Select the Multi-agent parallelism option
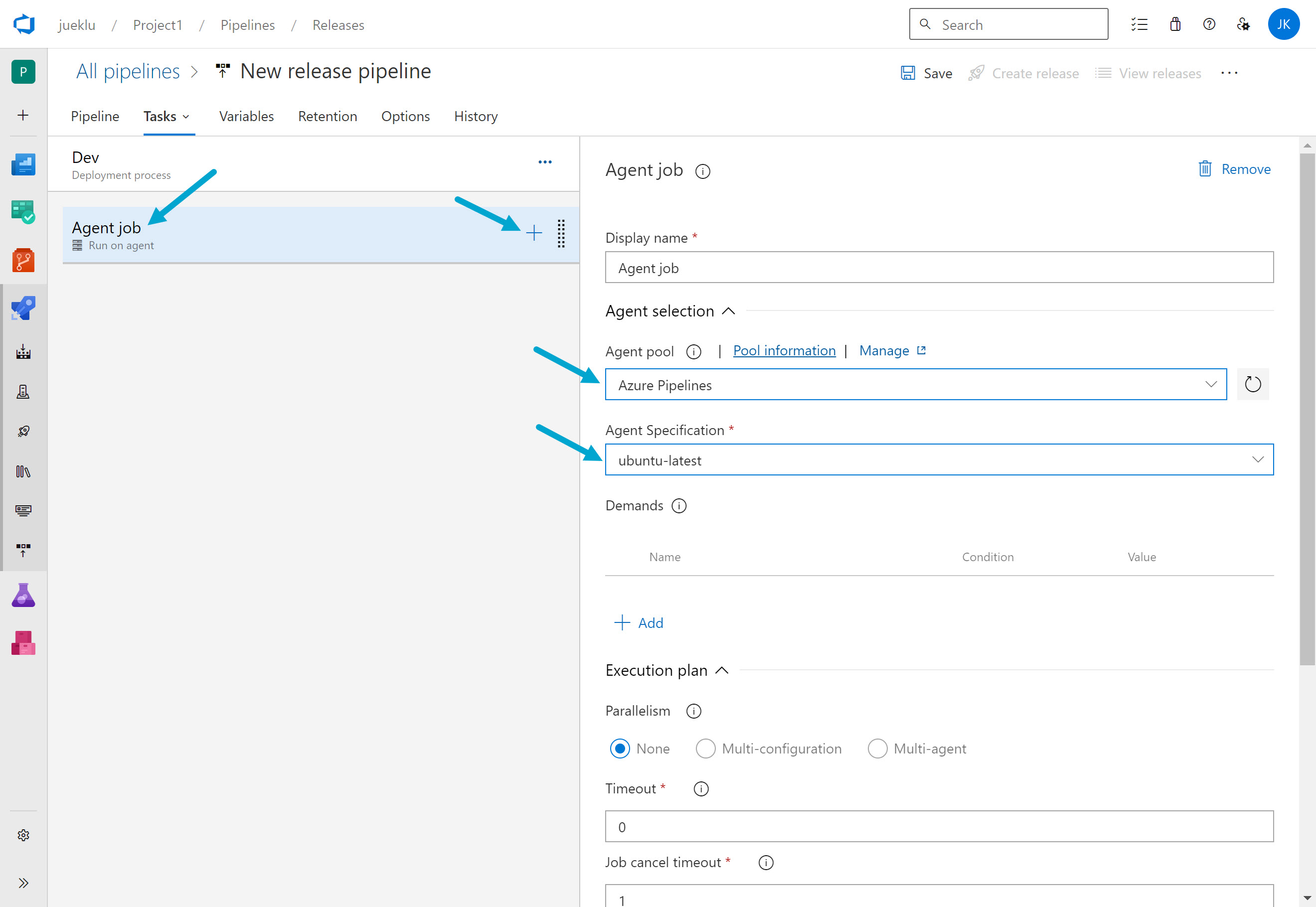 (x=877, y=749)
